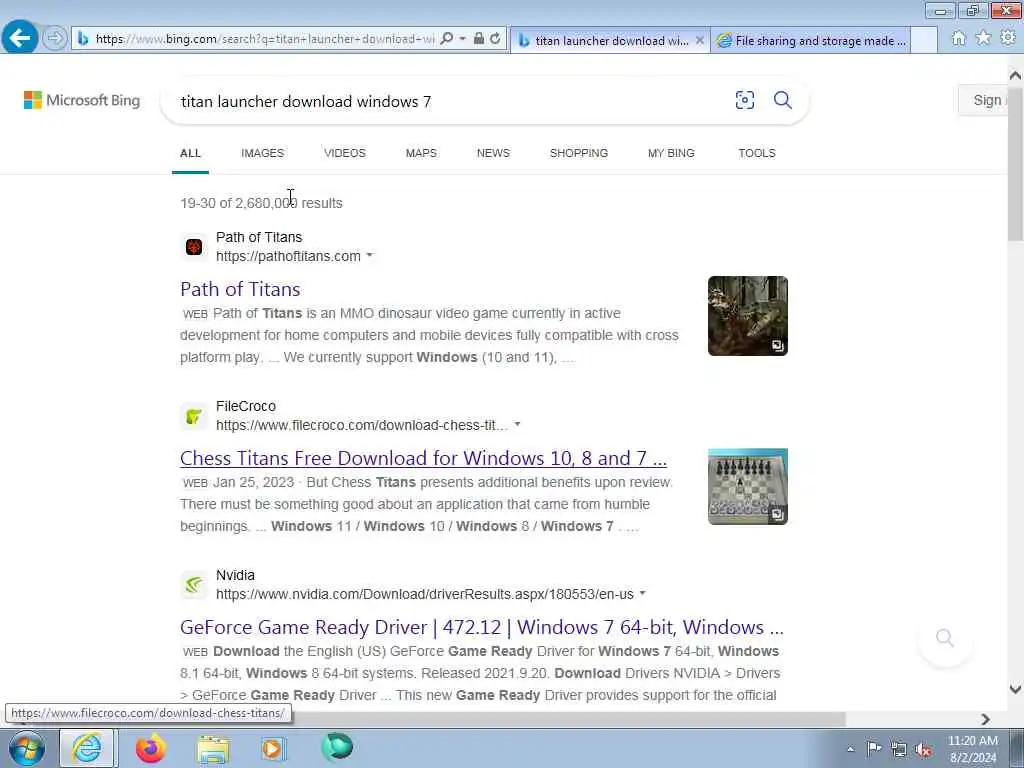1024x768 pixels.
Task: Open the NEWS tab
Action: pyautogui.click(x=493, y=153)
